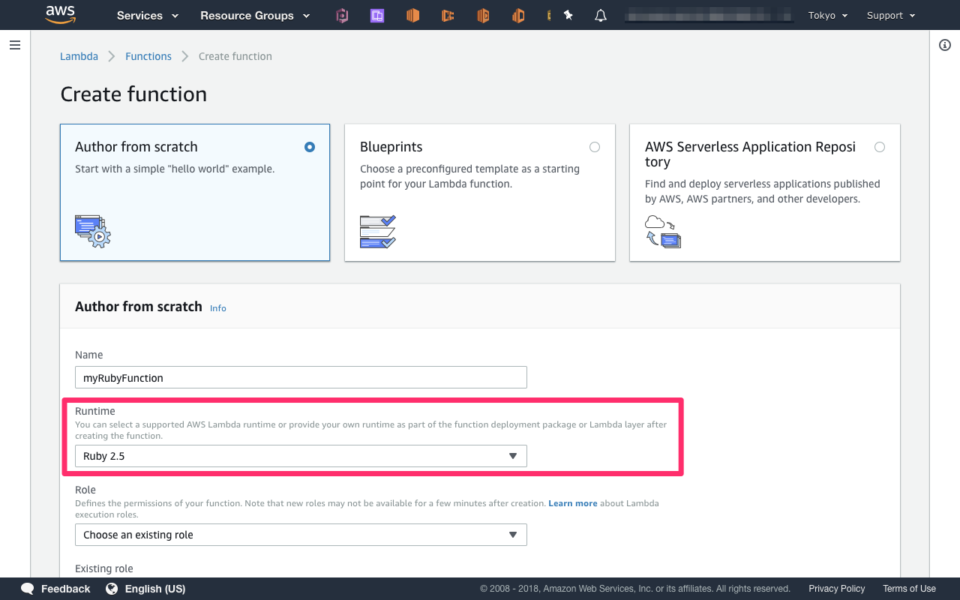
Task: Click the Feedback speech bubble icon
Action: click(27, 588)
